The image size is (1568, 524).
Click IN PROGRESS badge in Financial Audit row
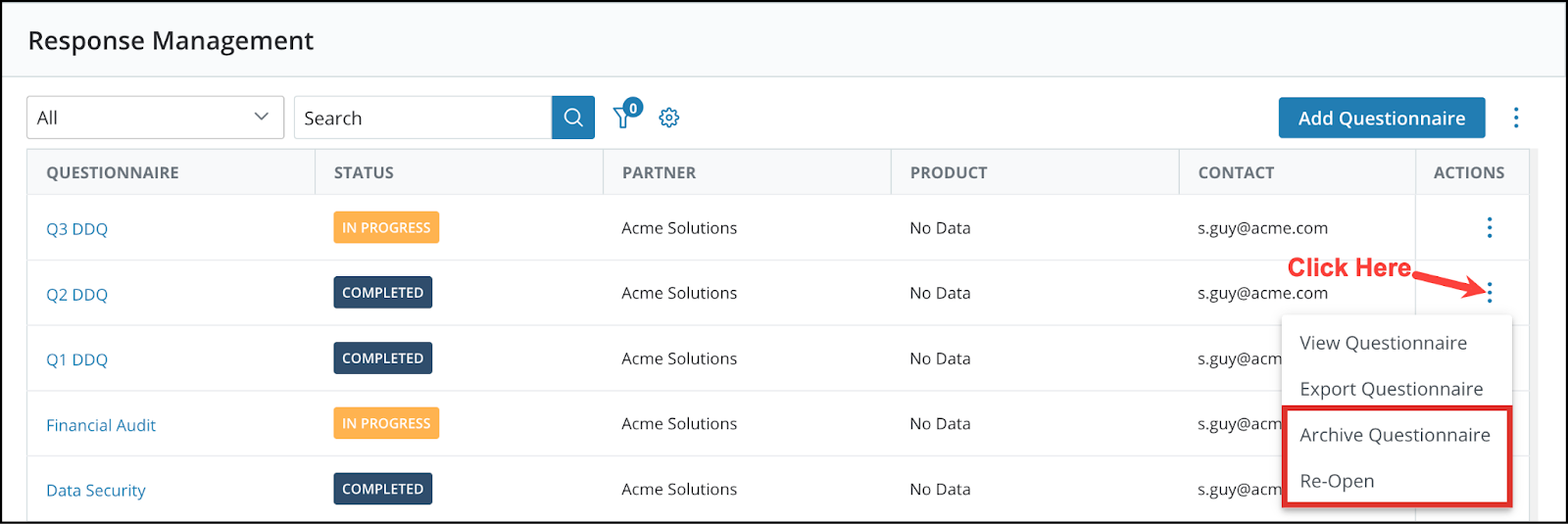(386, 423)
